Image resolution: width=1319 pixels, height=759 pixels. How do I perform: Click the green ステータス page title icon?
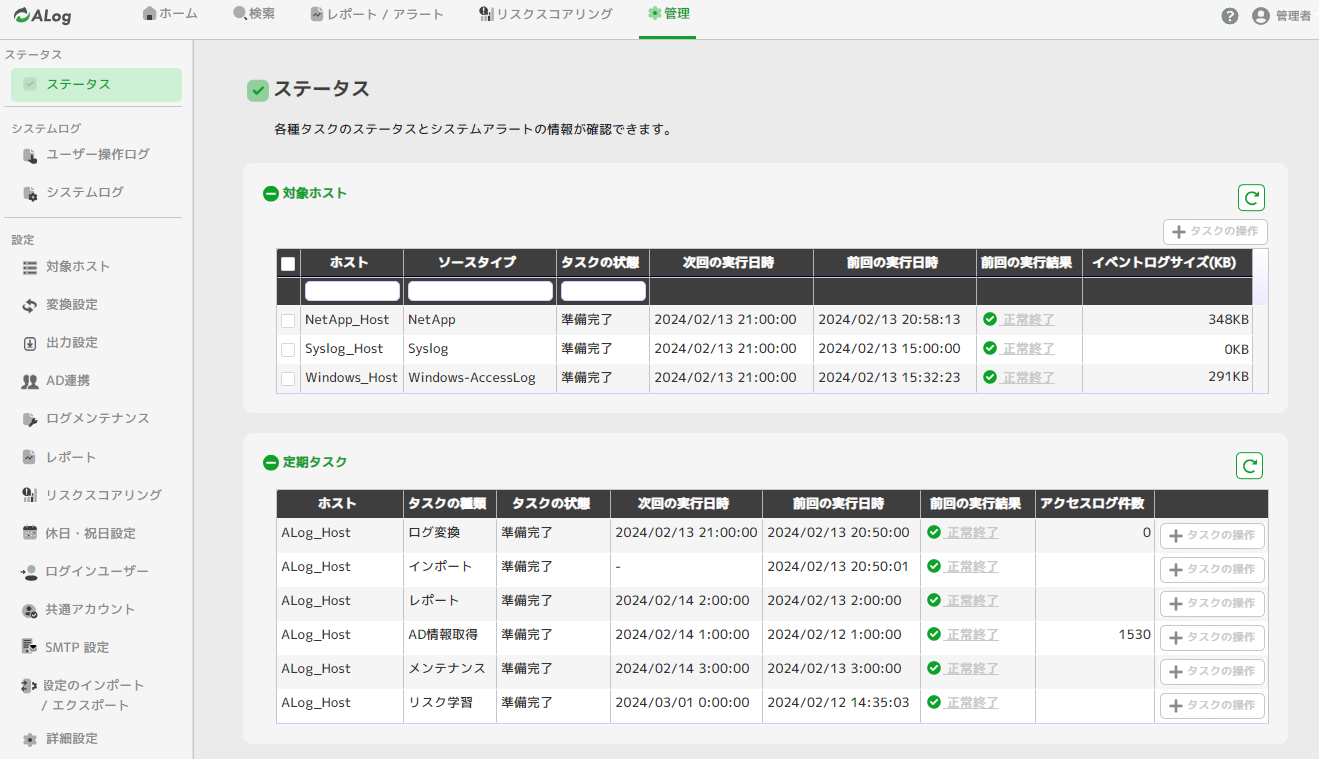[x=258, y=91]
